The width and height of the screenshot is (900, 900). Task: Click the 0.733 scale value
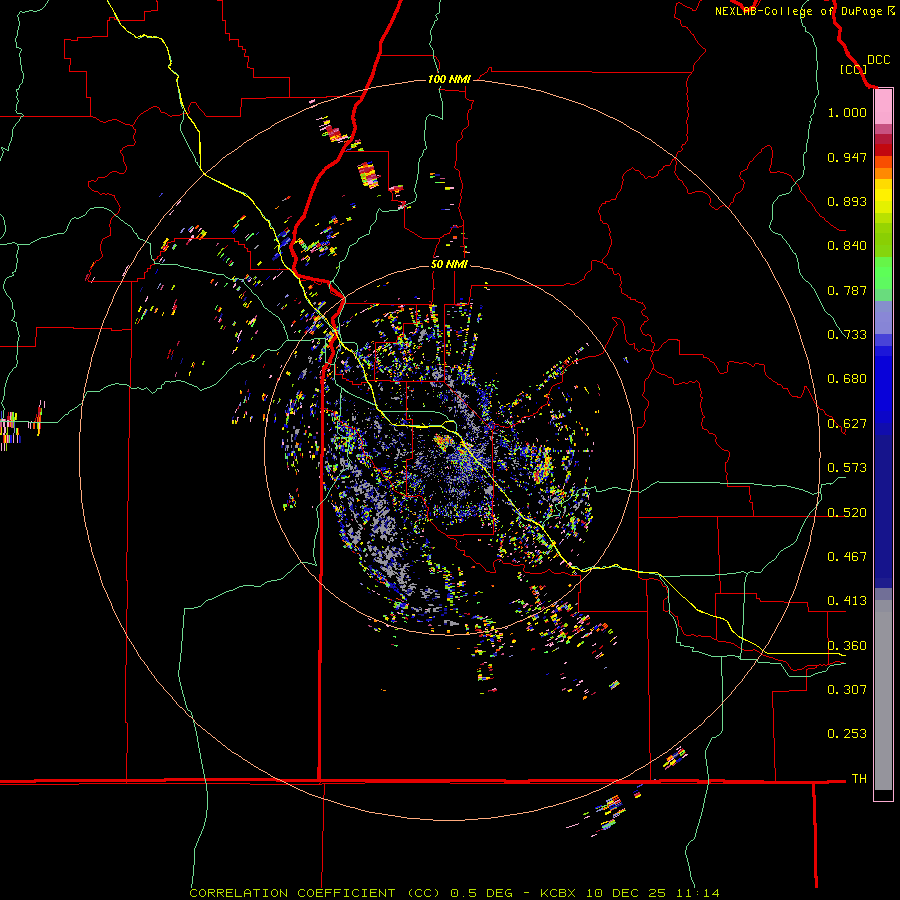(x=847, y=335)
